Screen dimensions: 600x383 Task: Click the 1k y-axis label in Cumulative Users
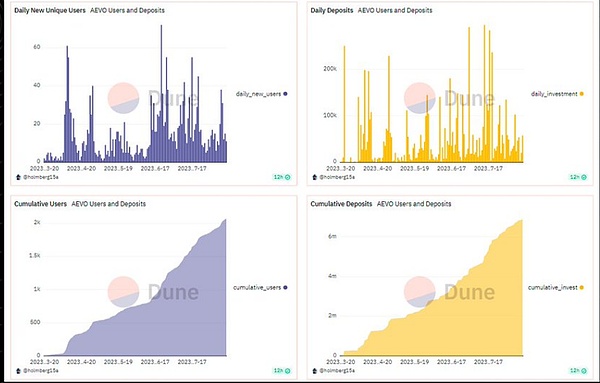[x=37, y=289]
